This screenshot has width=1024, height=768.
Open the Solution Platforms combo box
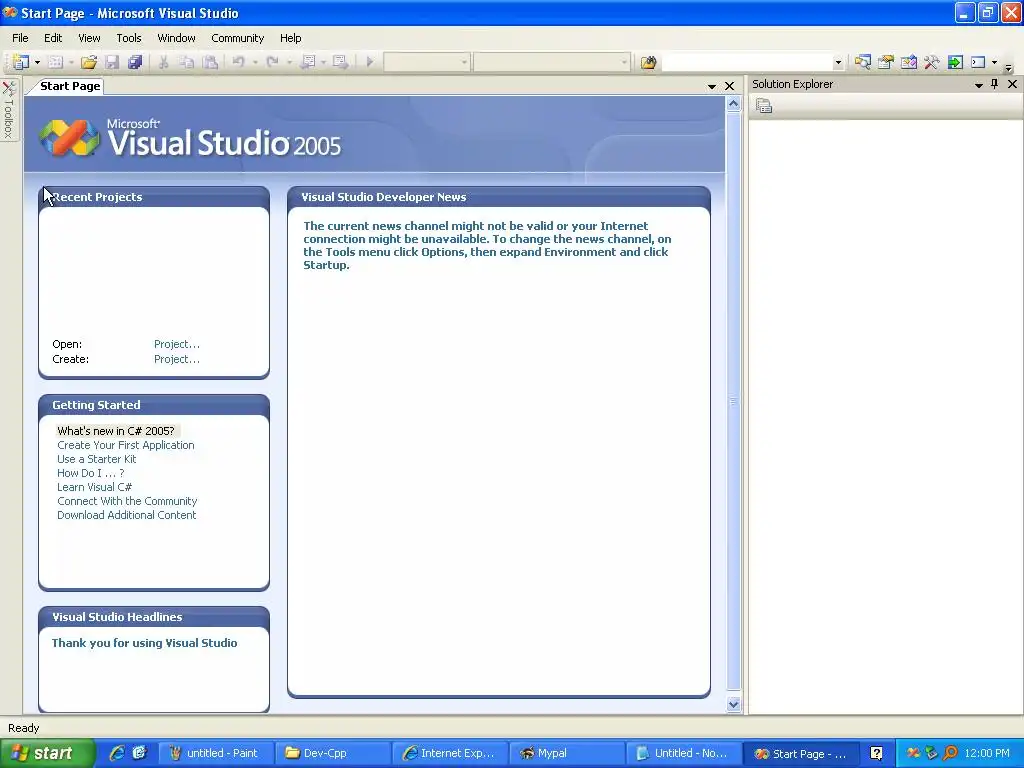click(x=552, y=62)
